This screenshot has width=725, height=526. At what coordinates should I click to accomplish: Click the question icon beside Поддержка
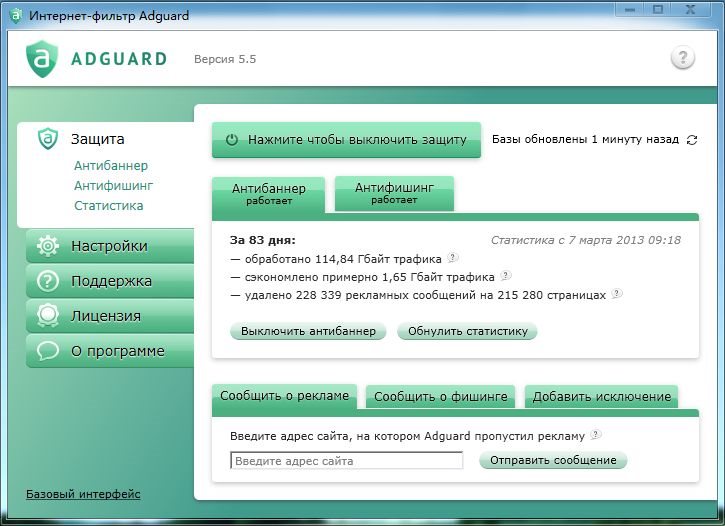(x=47, y=281)
